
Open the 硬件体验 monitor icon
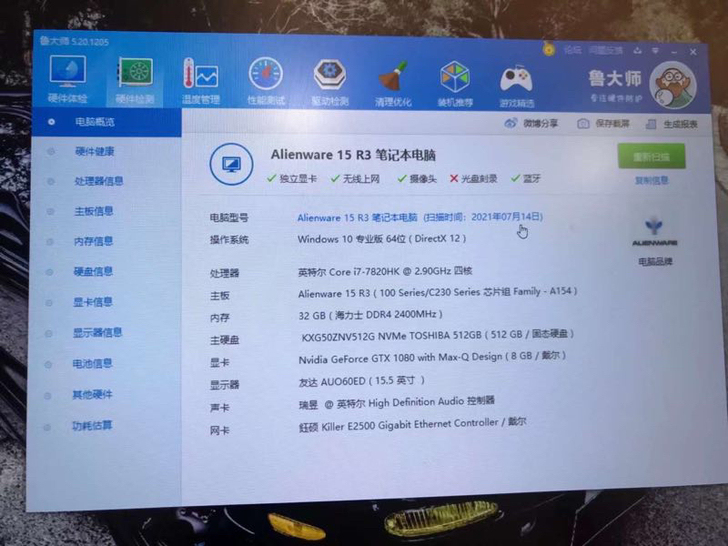click(x=67, y=71)
